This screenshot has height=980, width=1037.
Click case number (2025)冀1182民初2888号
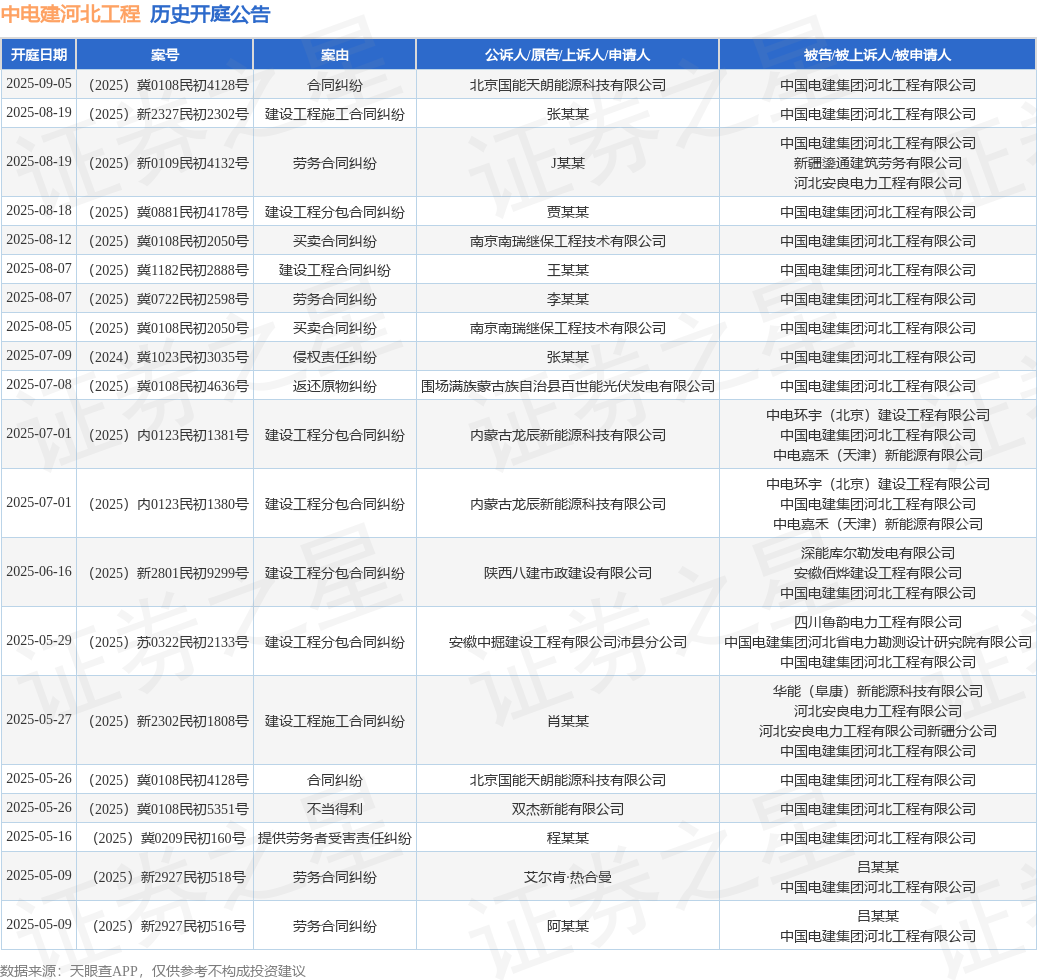(x=169, y=270)
